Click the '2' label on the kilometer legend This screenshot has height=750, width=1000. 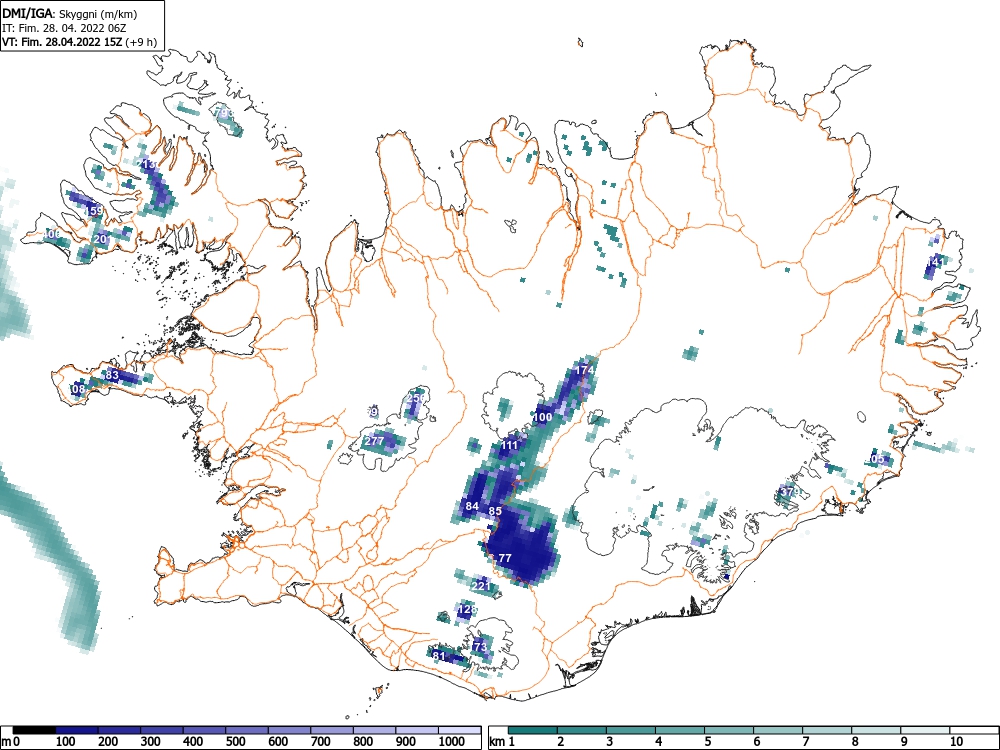coord(561,742)
